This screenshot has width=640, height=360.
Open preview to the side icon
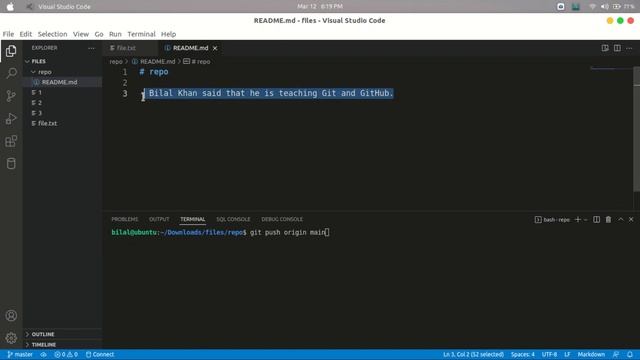click(x=605, y=48)
